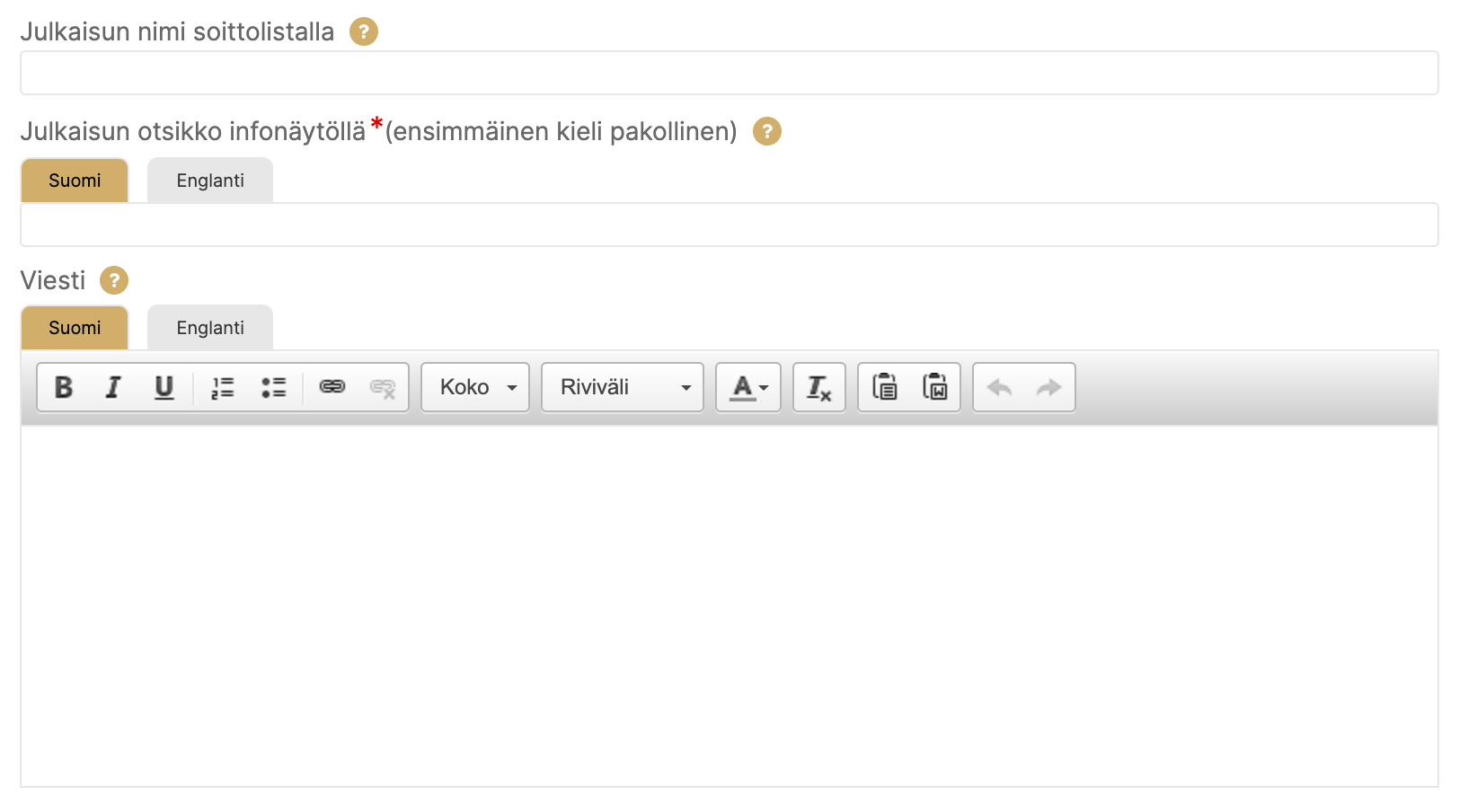Clear text formatting in editor
Screen dimensions: 1468x812
818,387
